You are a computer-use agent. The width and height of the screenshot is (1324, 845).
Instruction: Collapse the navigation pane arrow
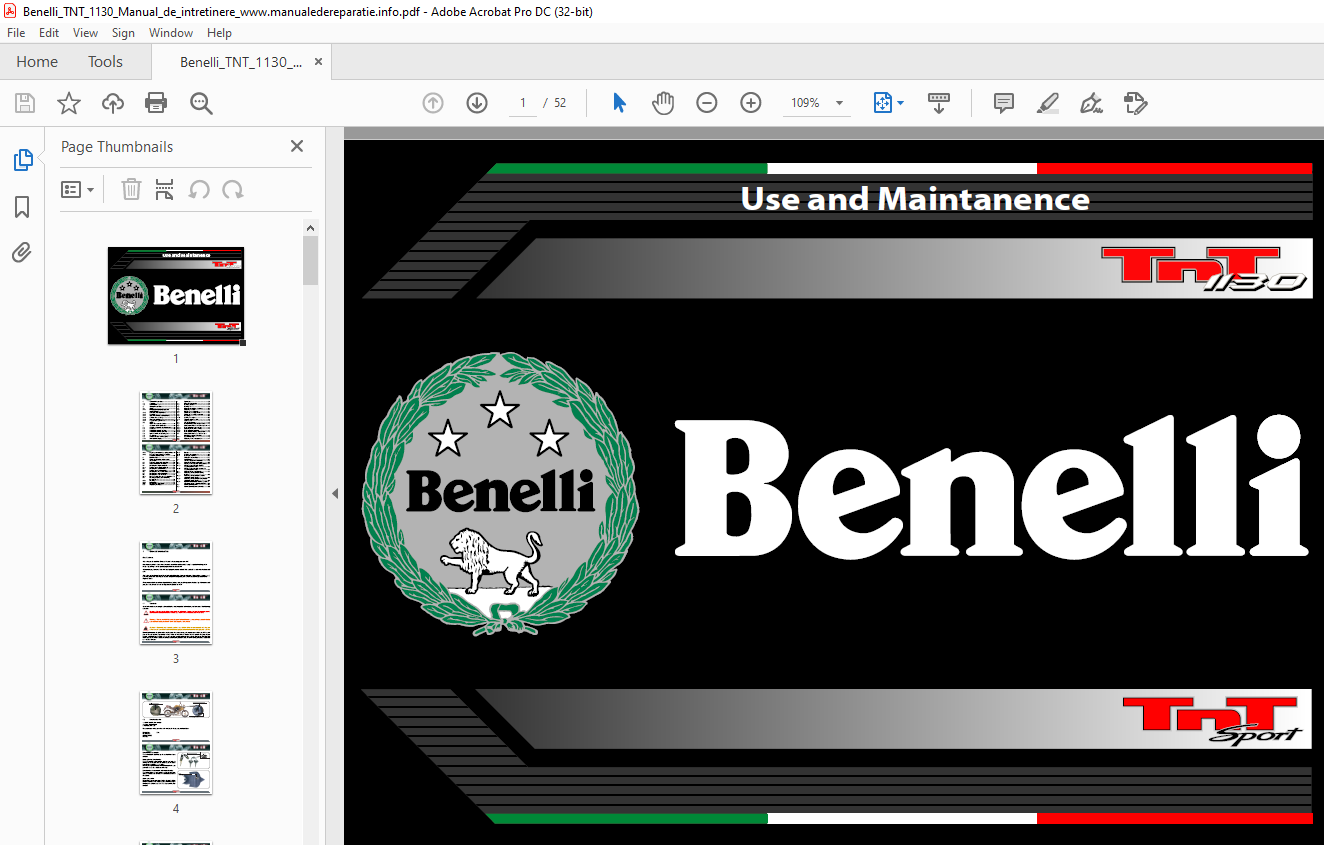(x=335, y=493)
